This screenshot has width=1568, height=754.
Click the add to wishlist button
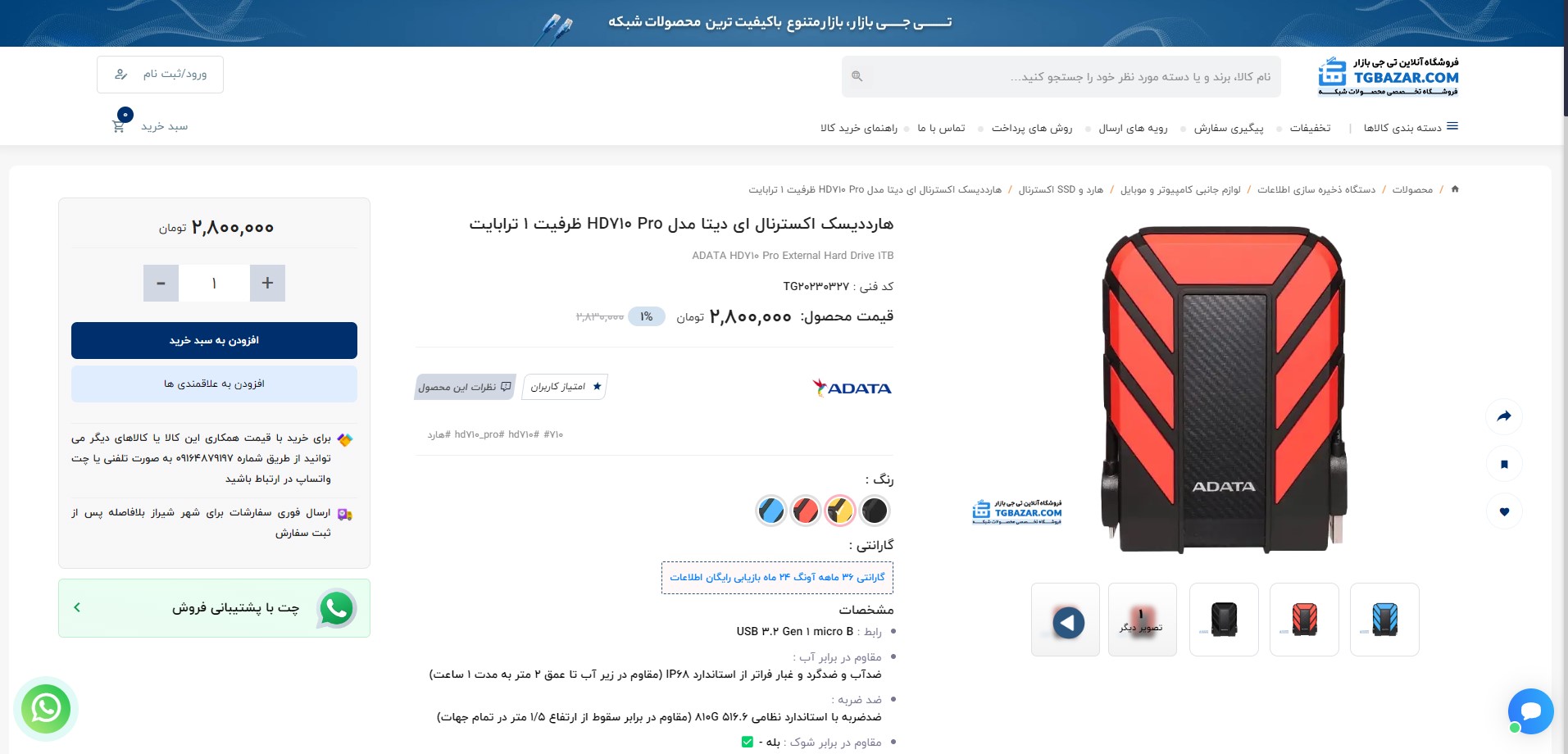214,384
